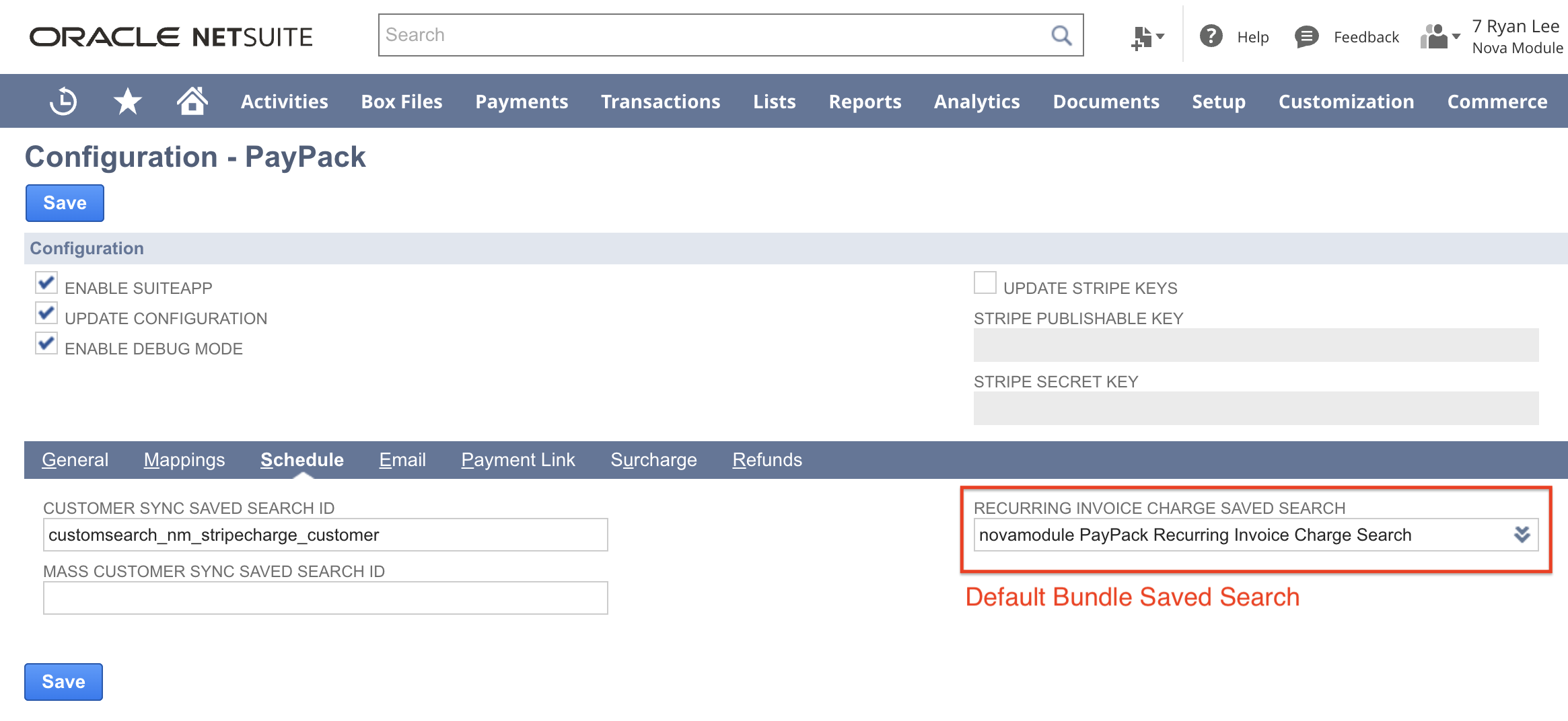Switch to the Email subtab
The width and height of the screenshot is (1568, 721).
point(402,460)
